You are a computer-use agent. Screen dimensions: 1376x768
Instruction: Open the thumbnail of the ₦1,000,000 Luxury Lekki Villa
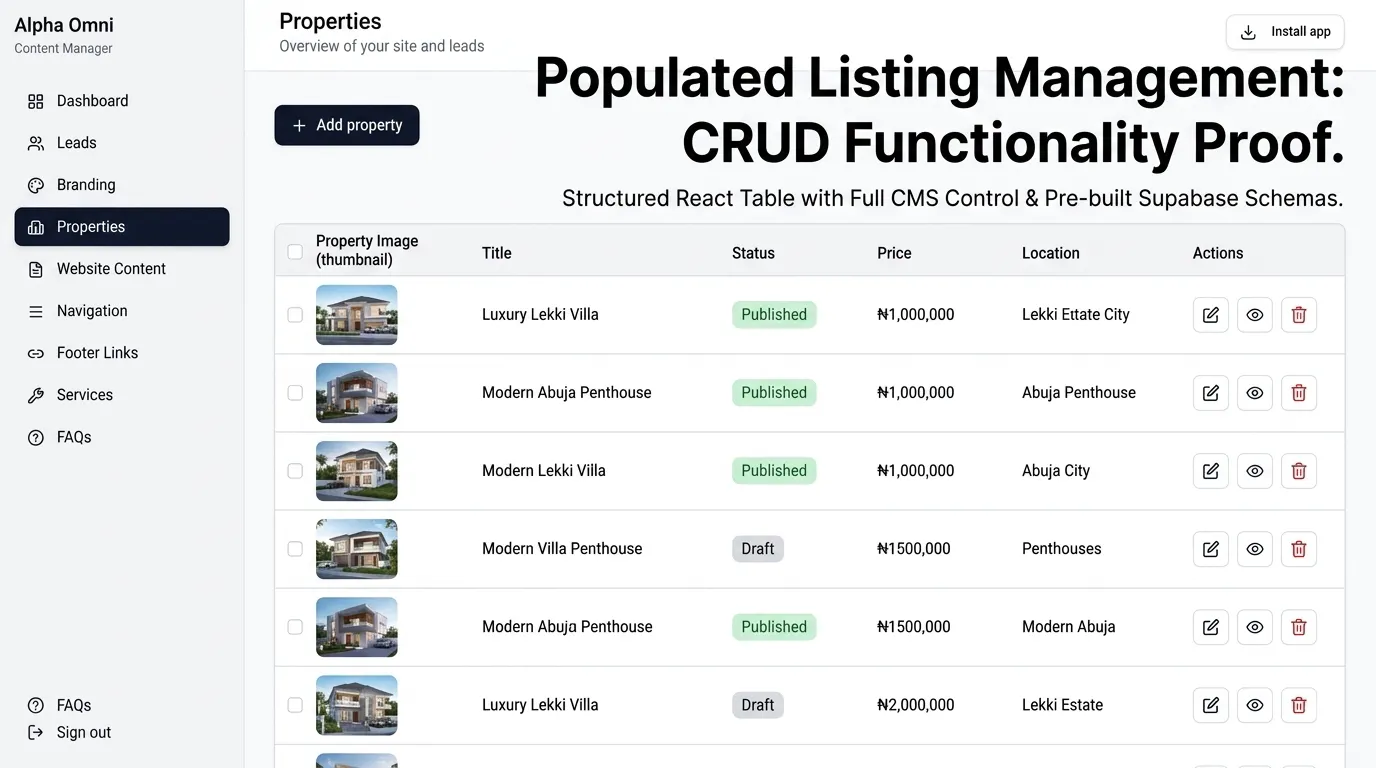tap(357, 315)
